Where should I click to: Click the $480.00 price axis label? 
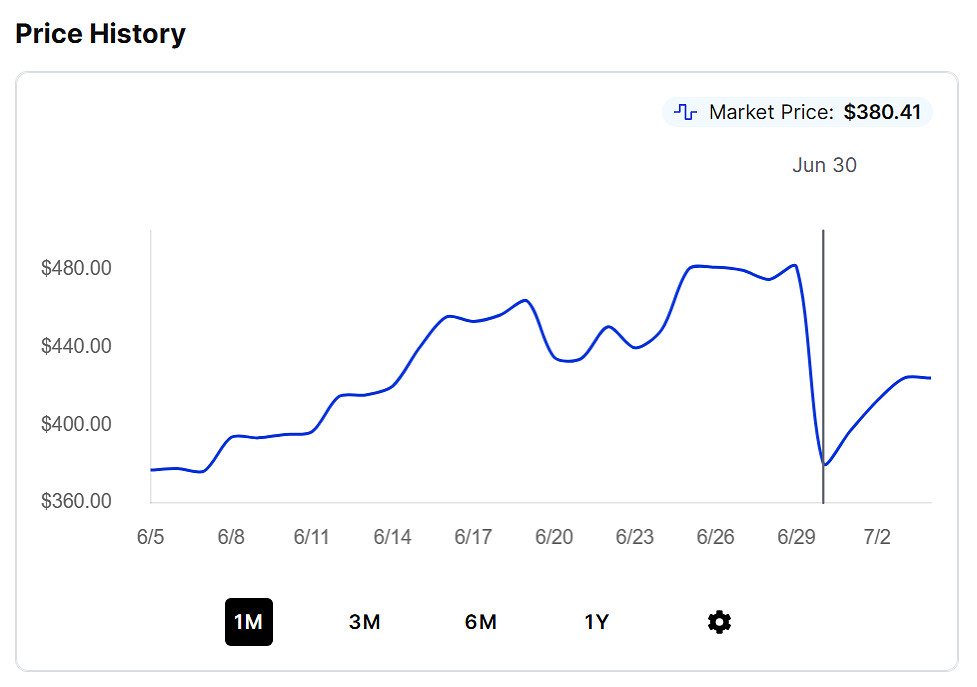point(76,268)
